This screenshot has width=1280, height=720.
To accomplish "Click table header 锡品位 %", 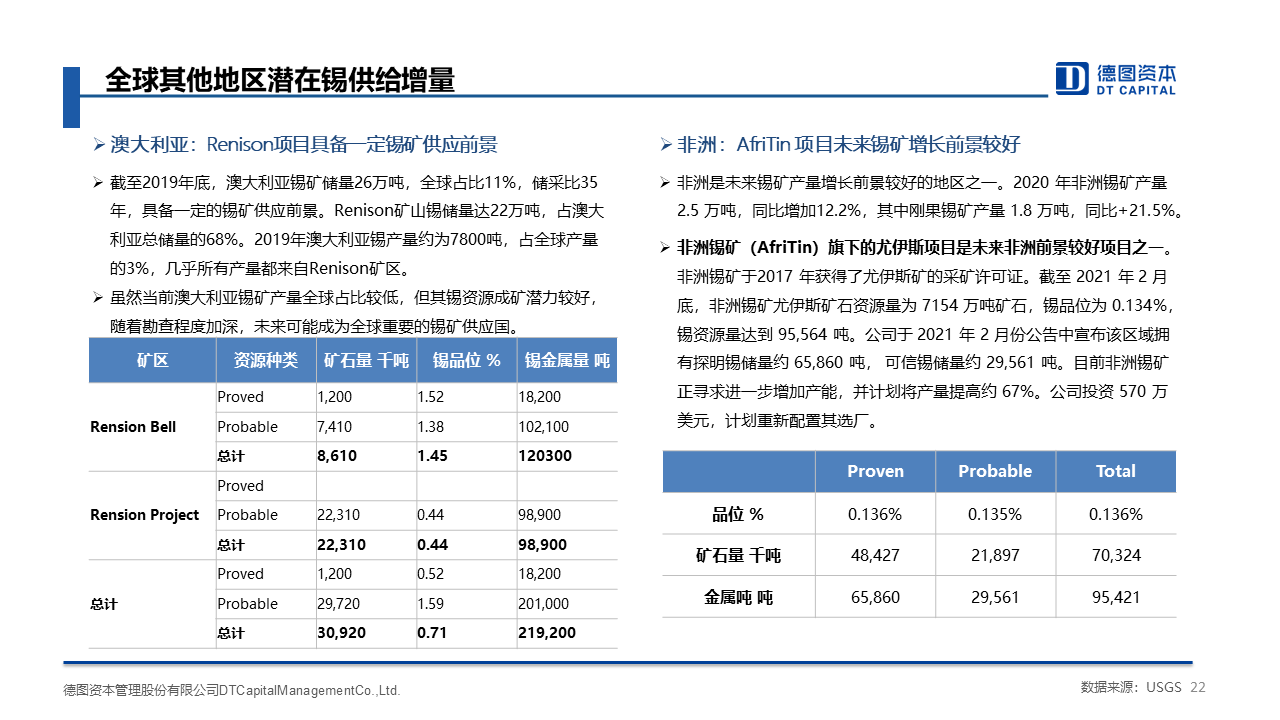I will (466, 360).
